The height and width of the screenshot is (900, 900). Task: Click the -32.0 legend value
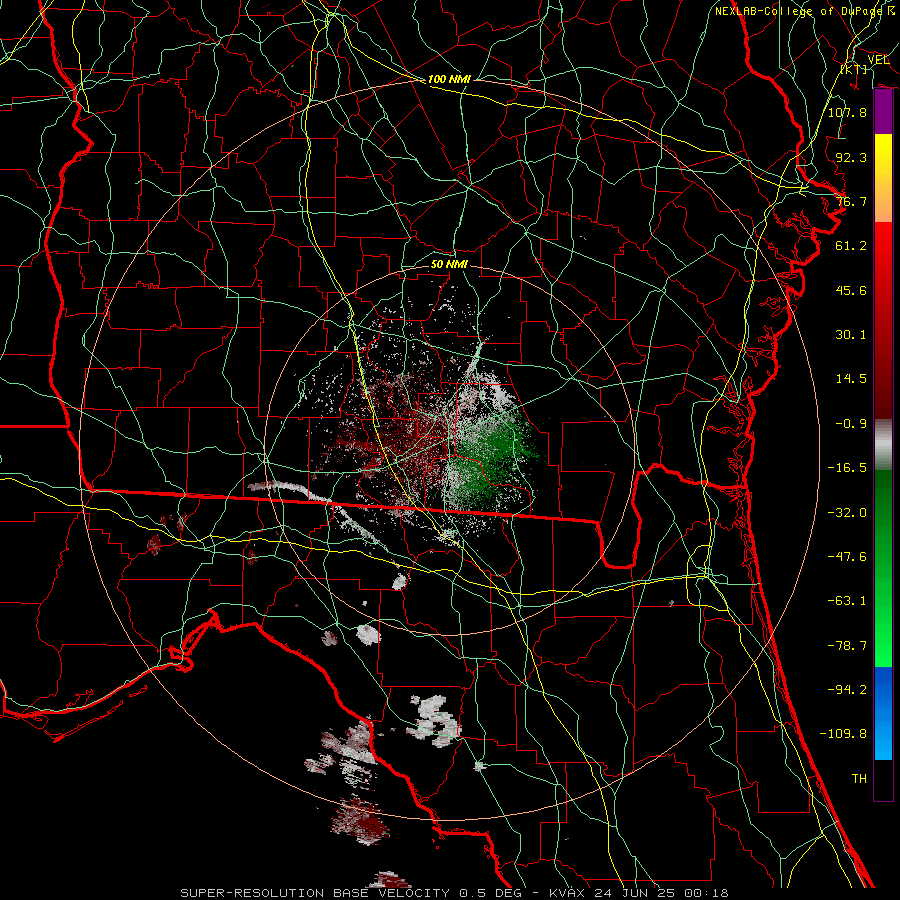click(847, 512)
